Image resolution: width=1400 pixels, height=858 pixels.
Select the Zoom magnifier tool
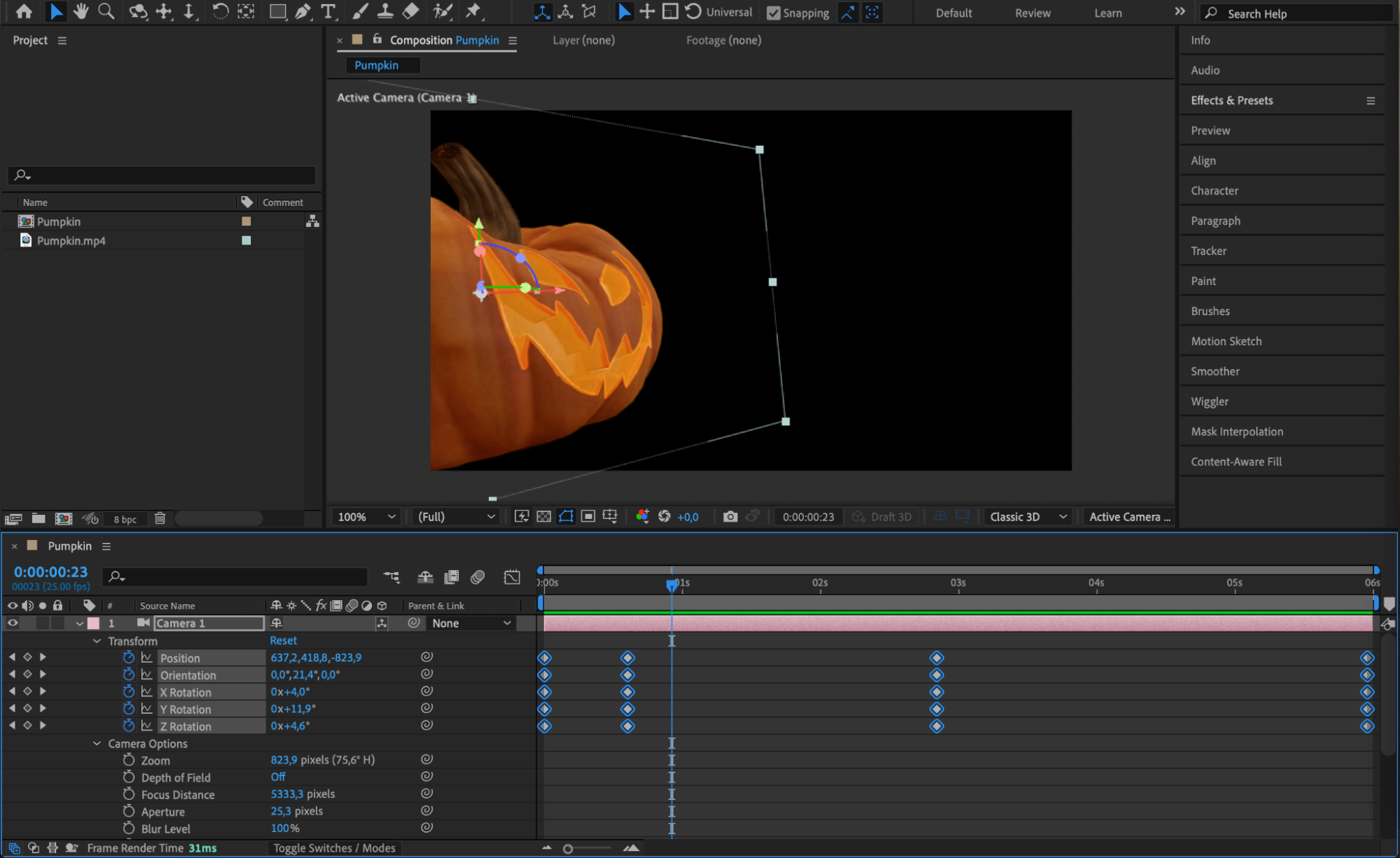[106, 11]
